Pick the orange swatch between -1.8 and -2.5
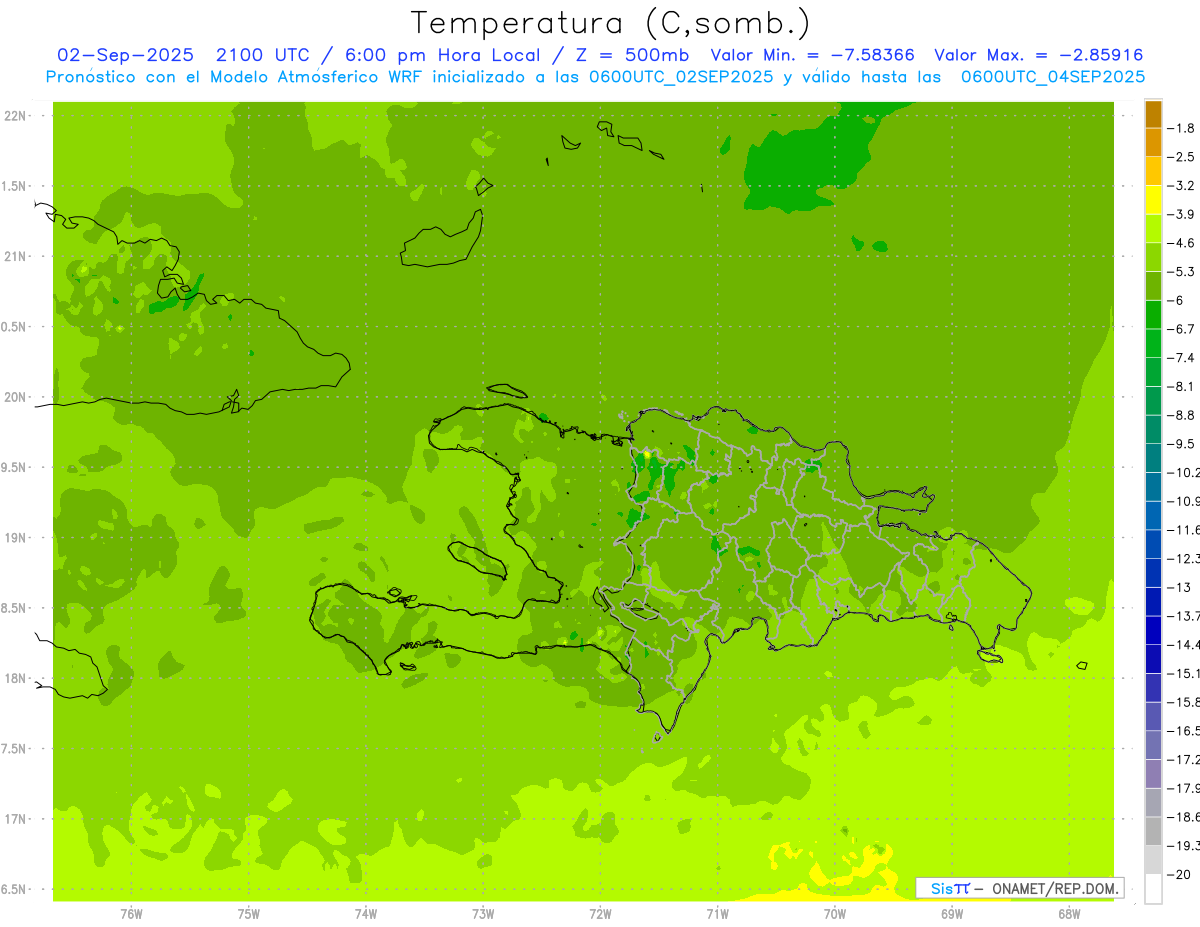 pyautogui.click(x=1153, y=143)
